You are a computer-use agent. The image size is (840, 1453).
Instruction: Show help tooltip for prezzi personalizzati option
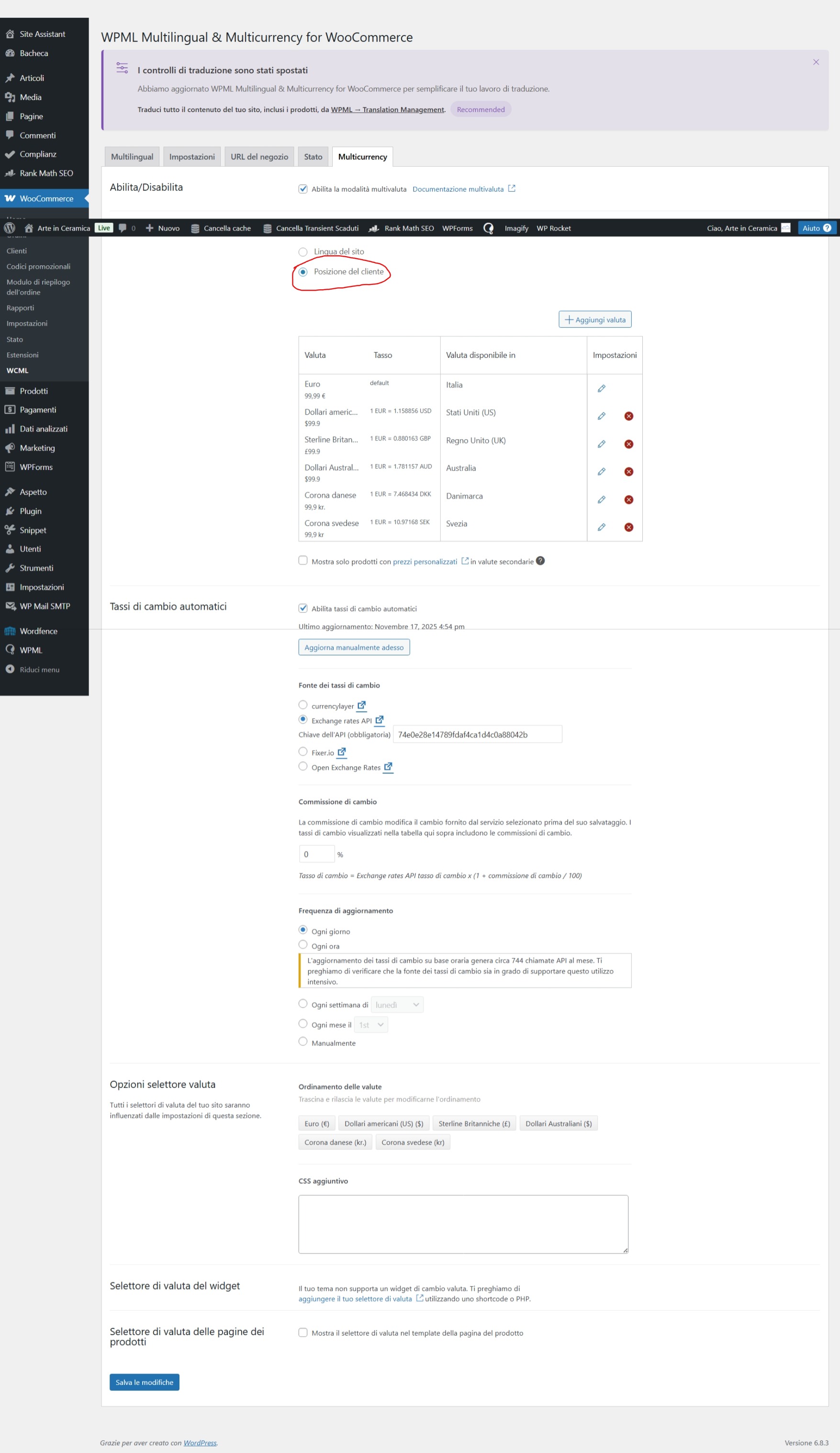(540, 560)
